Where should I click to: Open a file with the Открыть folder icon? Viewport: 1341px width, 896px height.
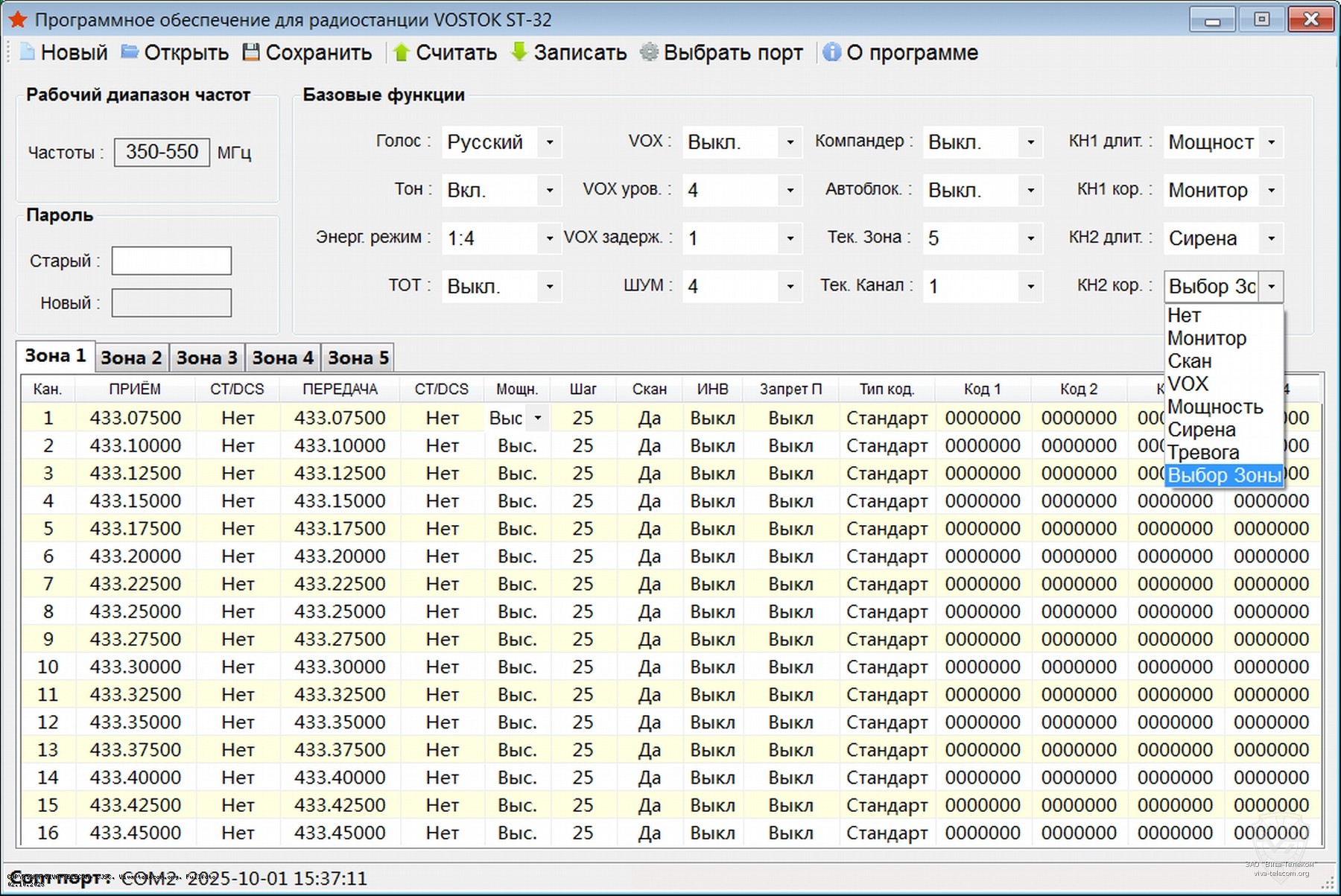[130, 52]
